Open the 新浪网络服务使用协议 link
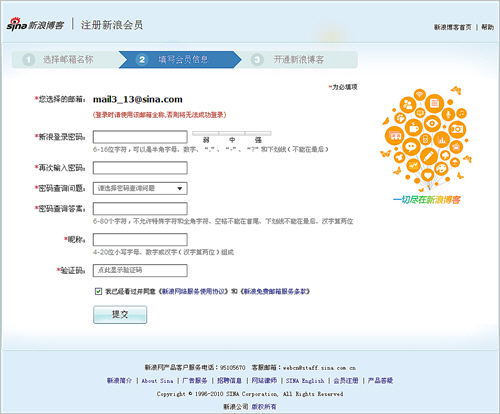Screen dimensions: 500x414 (194, 291)
